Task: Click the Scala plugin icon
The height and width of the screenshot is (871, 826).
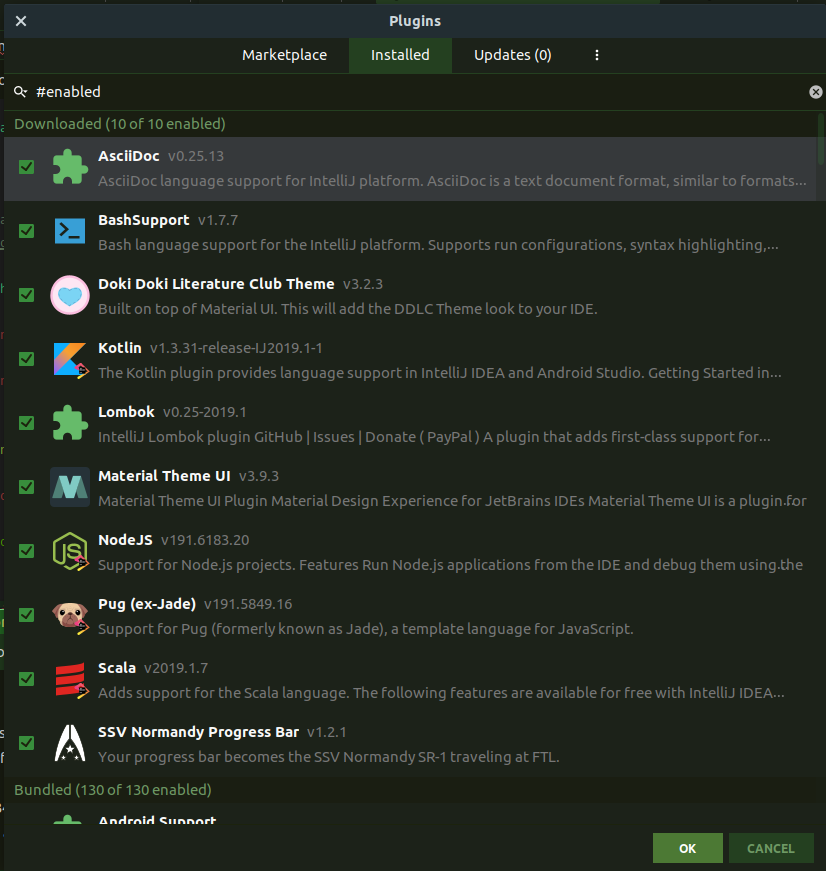Action: point(69,679)
